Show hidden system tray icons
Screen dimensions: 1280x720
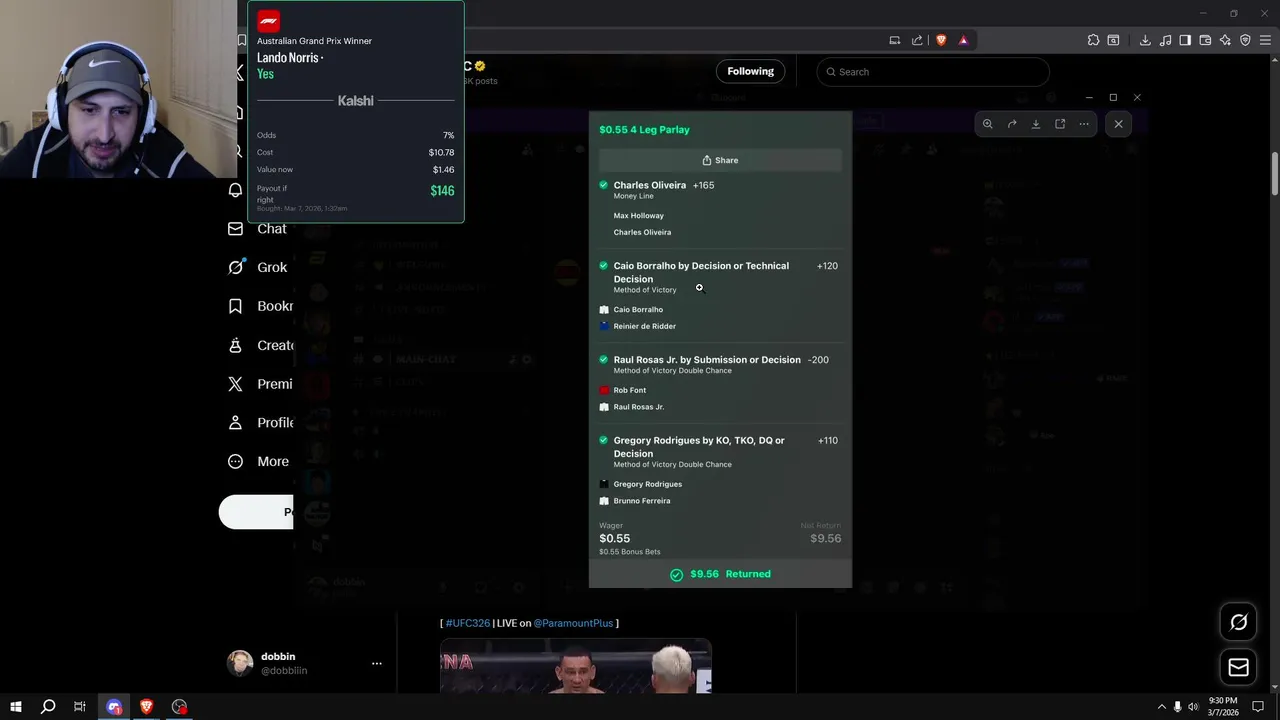1161,707
